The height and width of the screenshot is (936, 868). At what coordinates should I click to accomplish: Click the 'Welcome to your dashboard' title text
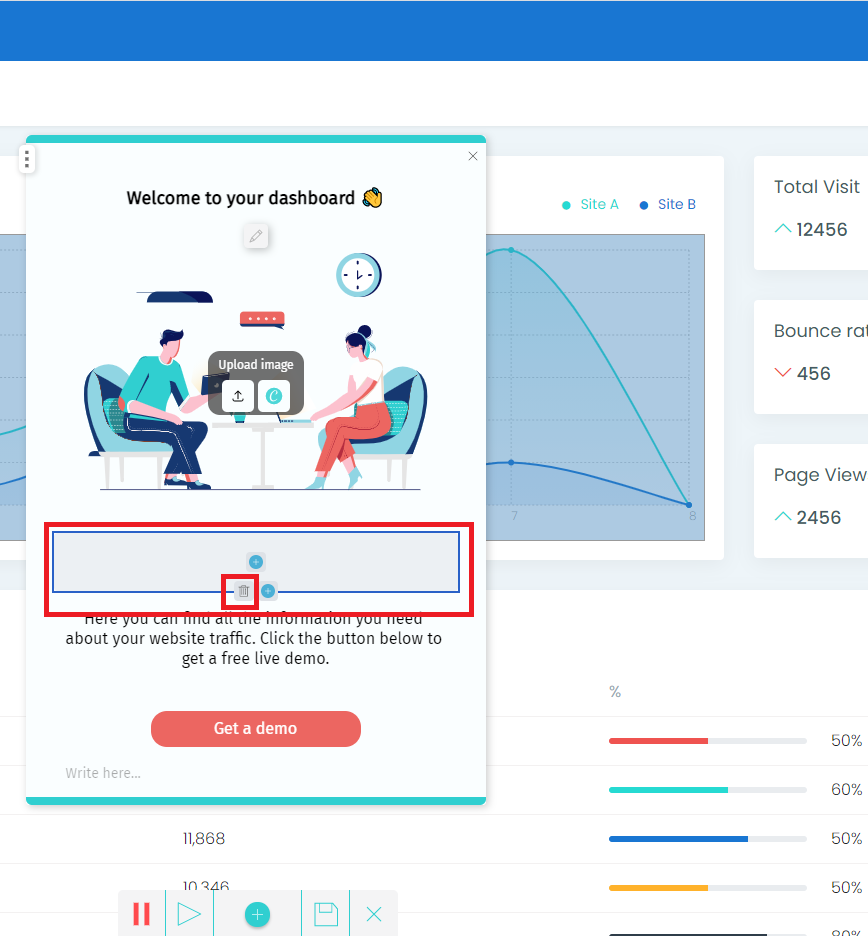point(241,198)
